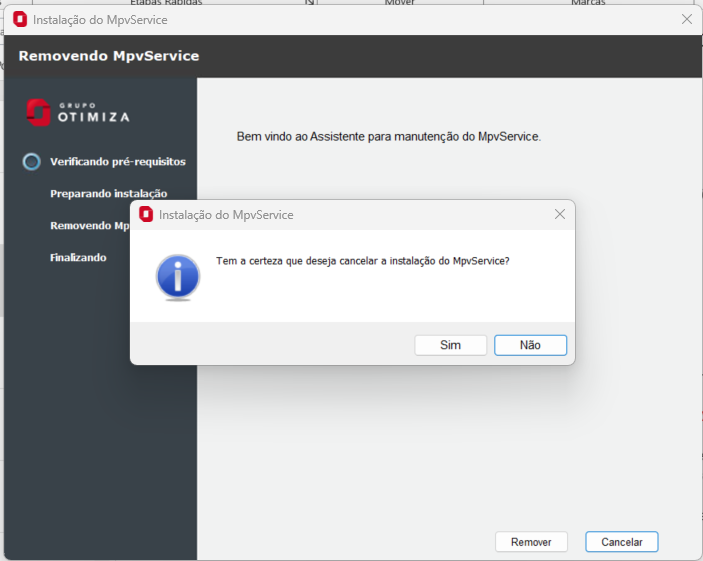Click the spinner beside Verificando pré-requisitos
This screenshot has width=703, height=561.
click(32, 161)
